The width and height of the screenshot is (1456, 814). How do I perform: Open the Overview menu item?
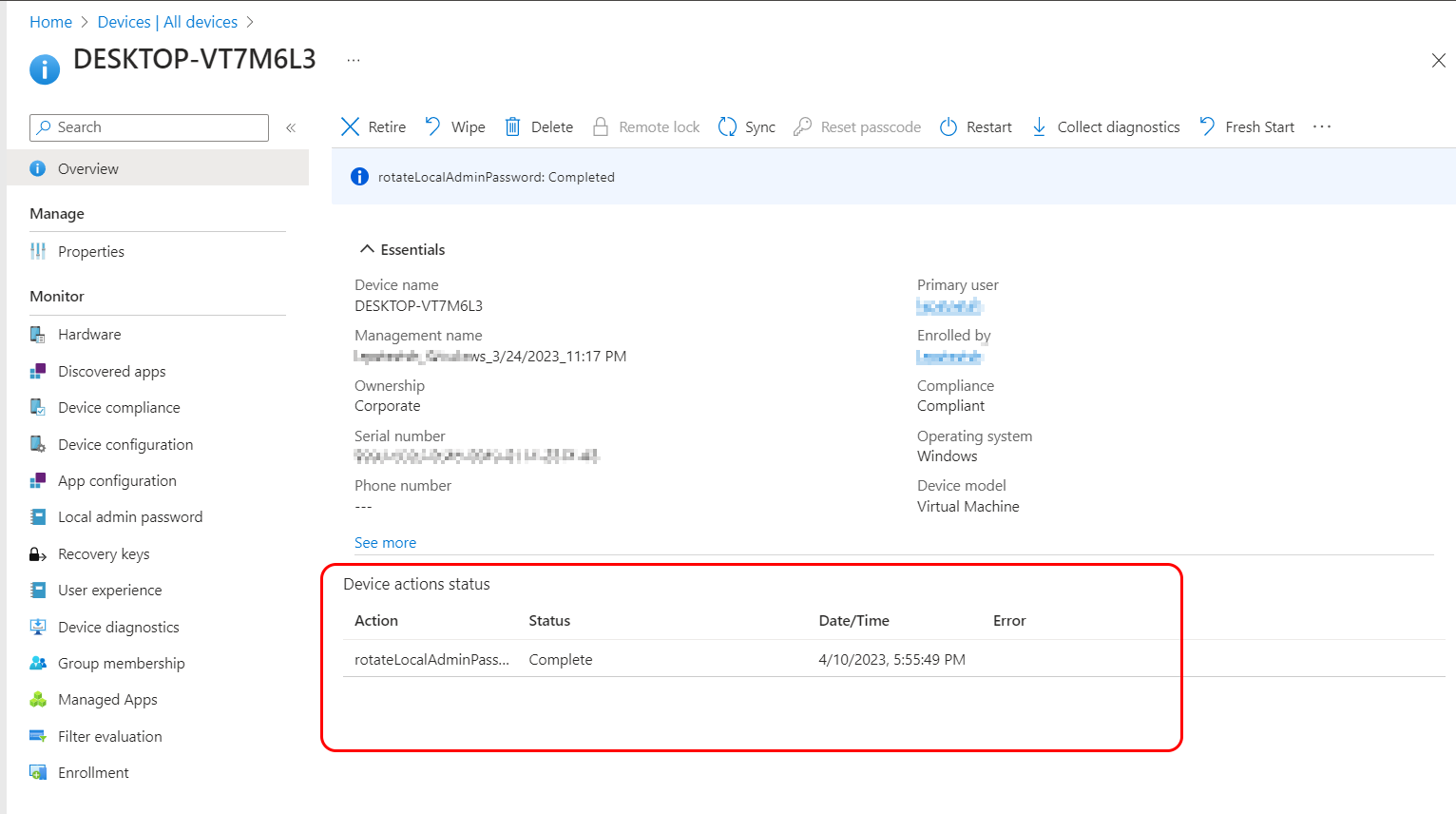coord(158,168)
